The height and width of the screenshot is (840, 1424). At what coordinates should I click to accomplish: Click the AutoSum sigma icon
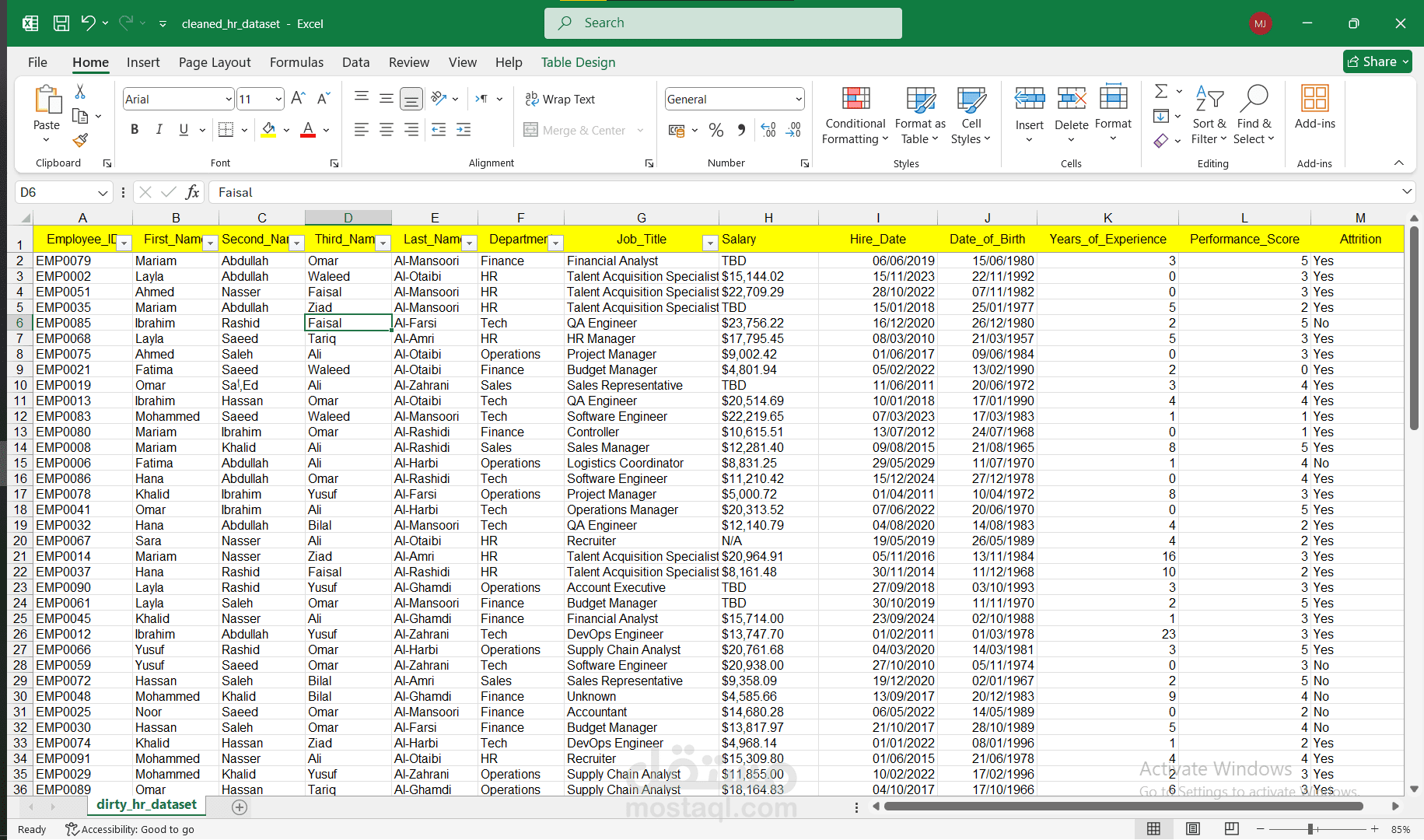[x=1161, y=91]
